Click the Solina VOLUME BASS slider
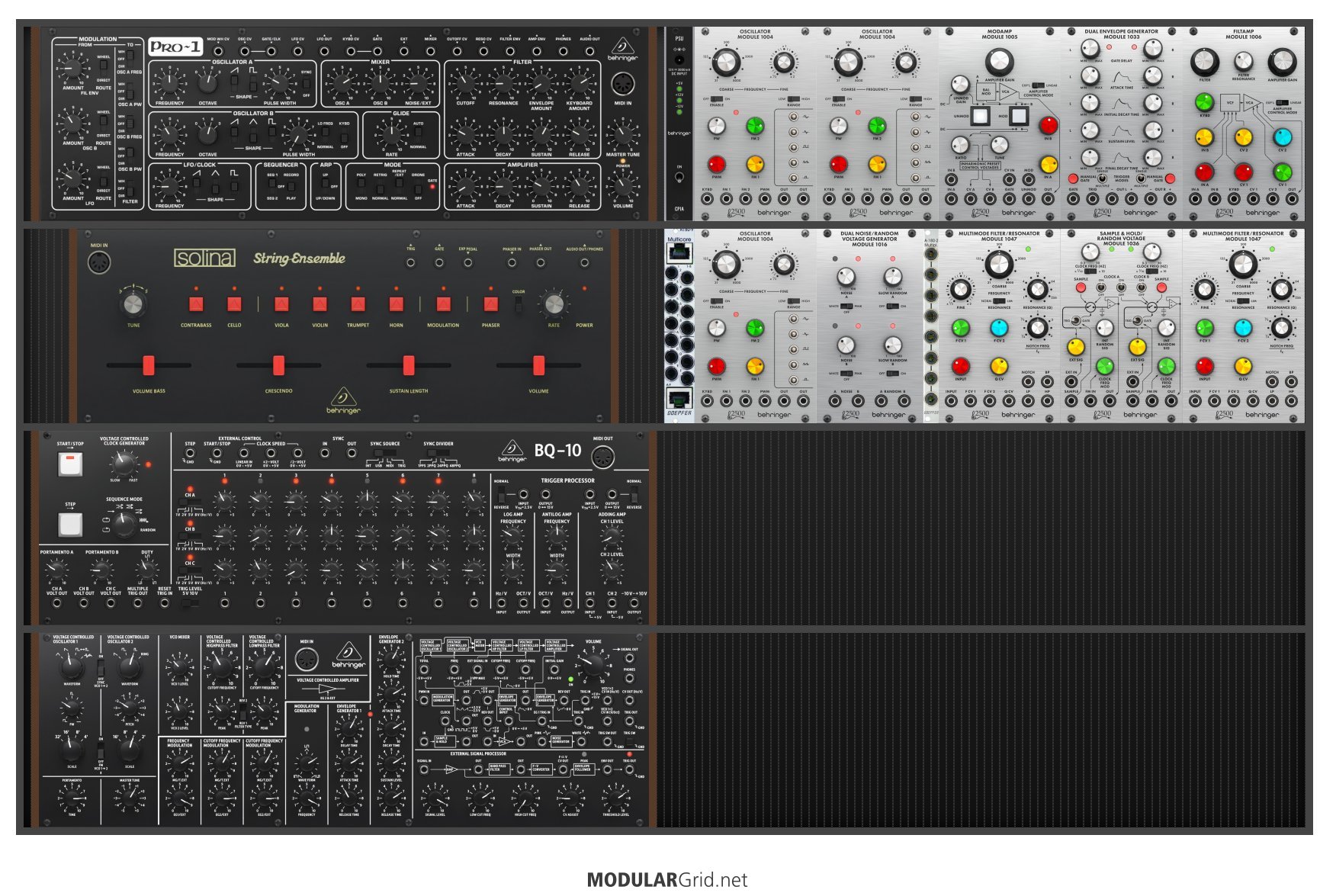Screen dimensions: 1336x896 click(x=149, y=365)
